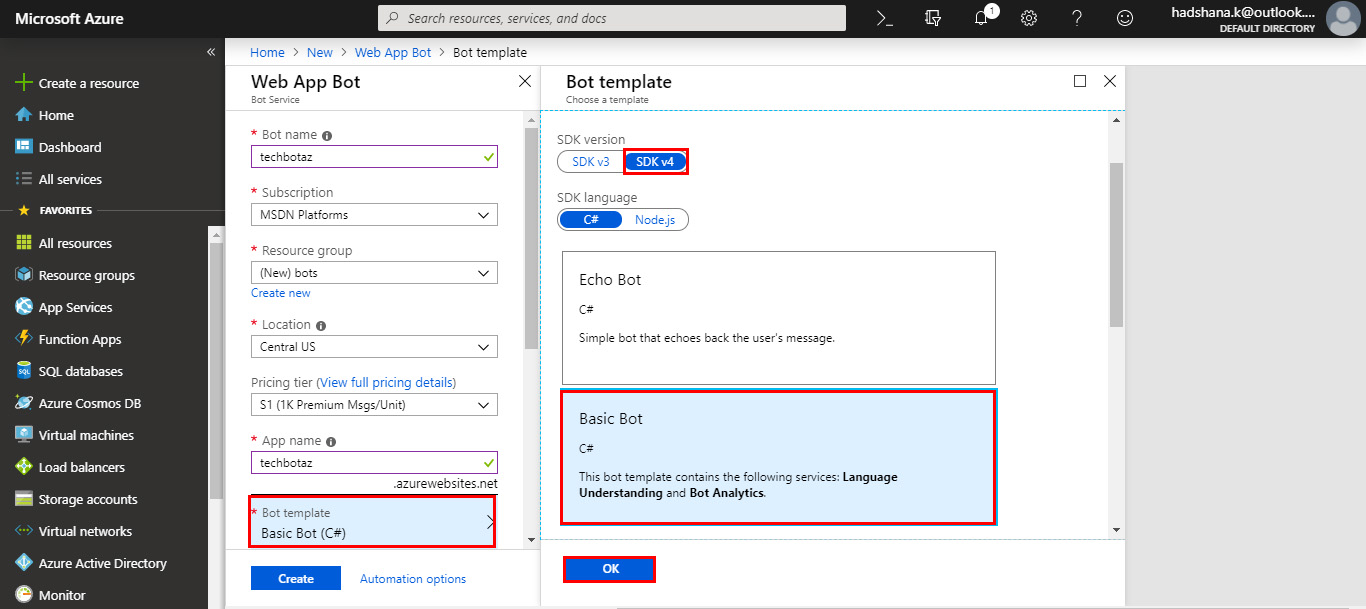Focus the search resources, services, and docs box
The height and width of the screenshot is (609, 1366).
(x=612, y=18)
